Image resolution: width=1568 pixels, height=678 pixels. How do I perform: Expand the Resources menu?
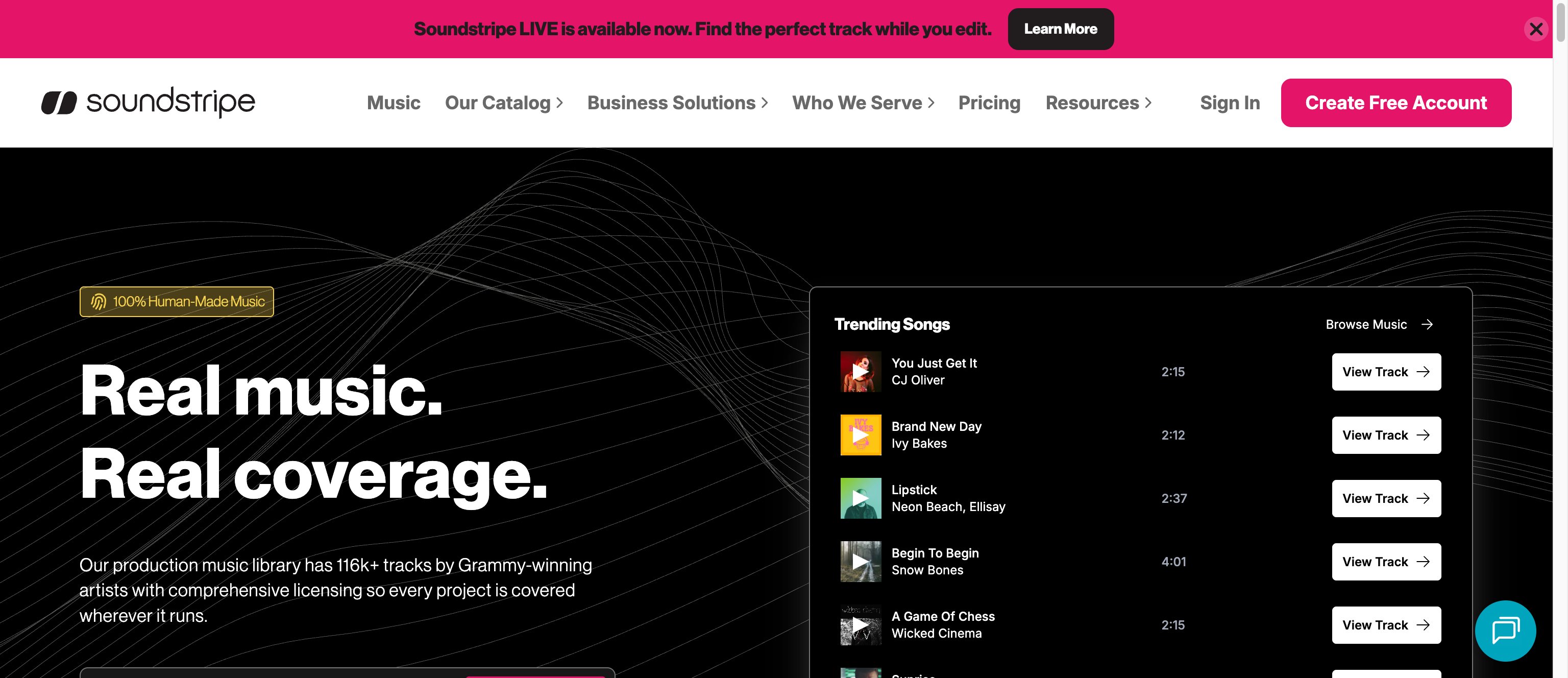tap(1099, 103)
